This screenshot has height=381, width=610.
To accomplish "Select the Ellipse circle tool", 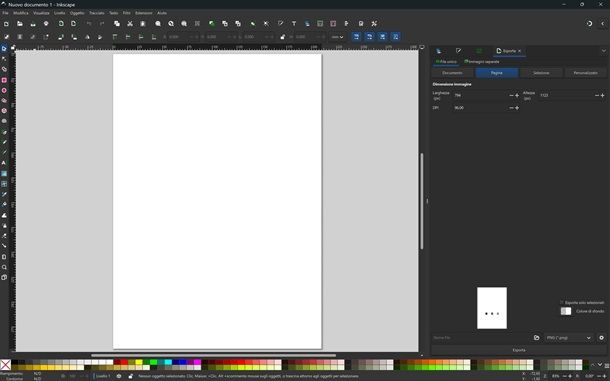I will click(x=4, y=90).
